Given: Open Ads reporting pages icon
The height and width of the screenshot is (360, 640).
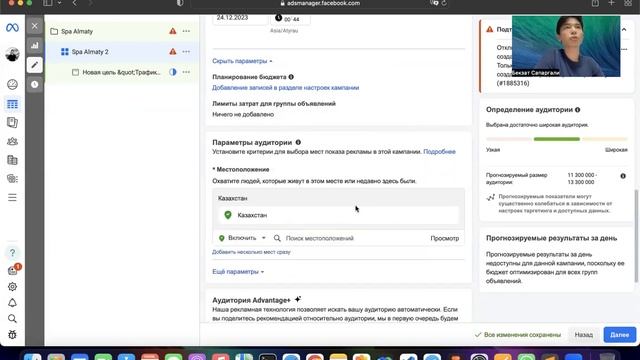Looking at the screenshot, I should coord(12,122).
